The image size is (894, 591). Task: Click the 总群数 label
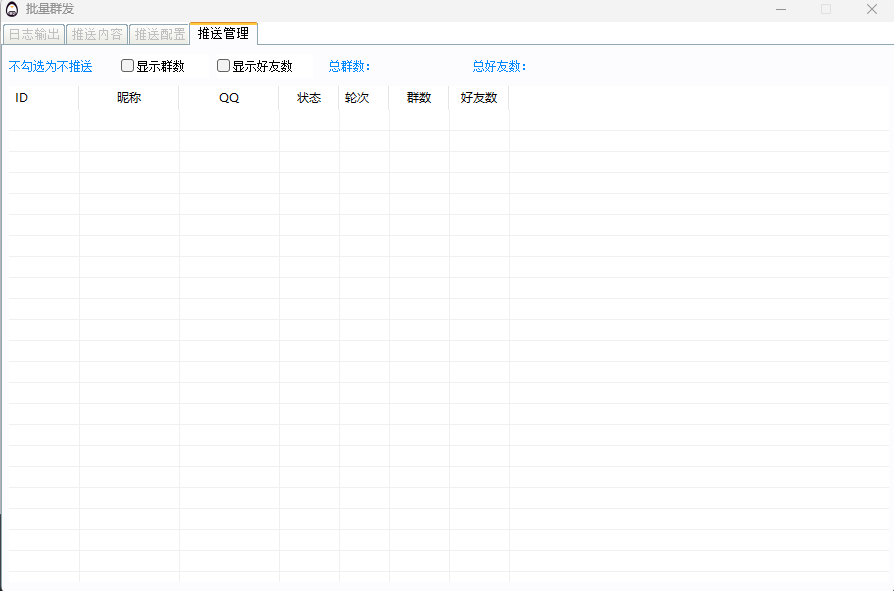[349, 67]
